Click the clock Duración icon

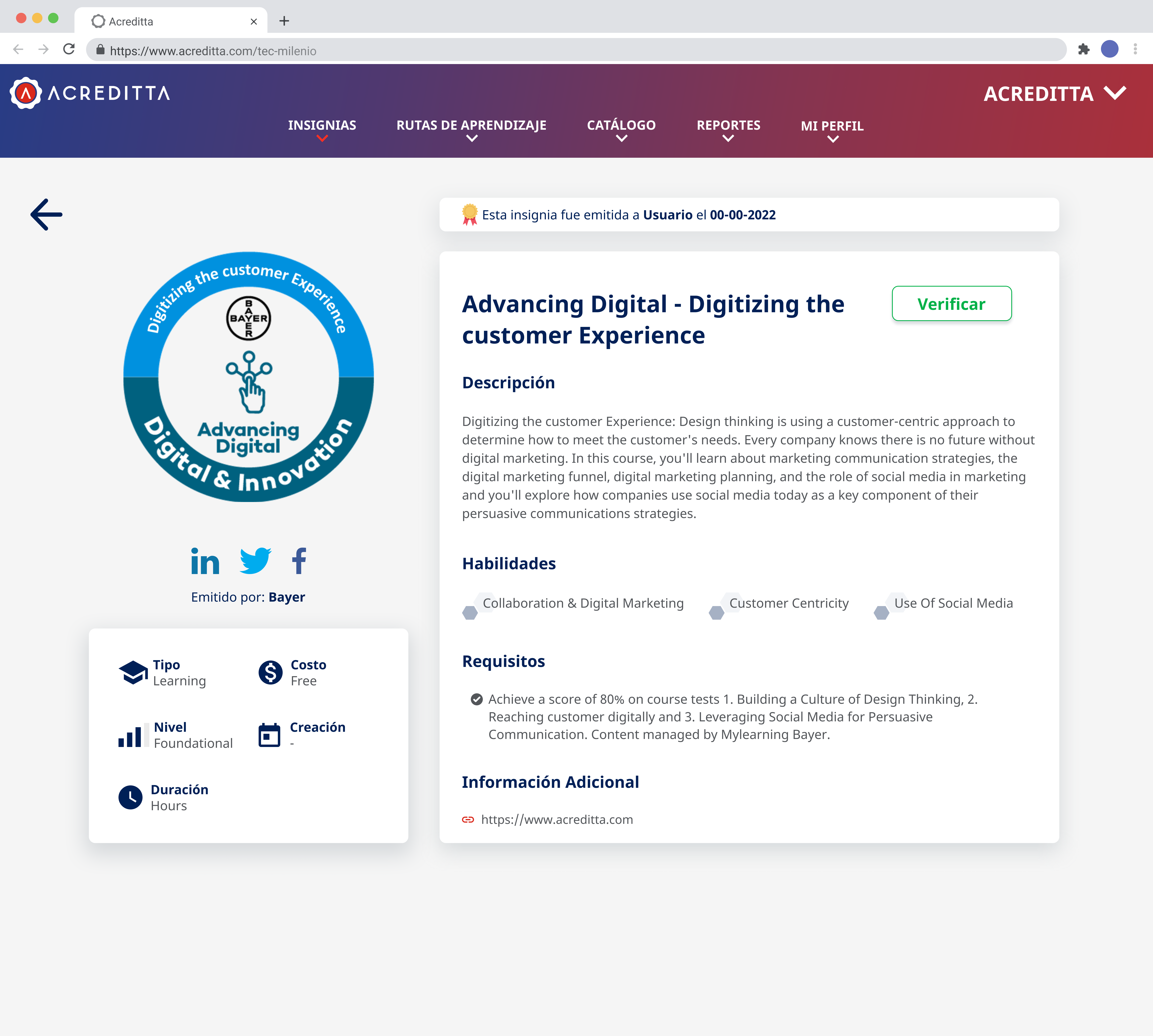click(130, 797)
